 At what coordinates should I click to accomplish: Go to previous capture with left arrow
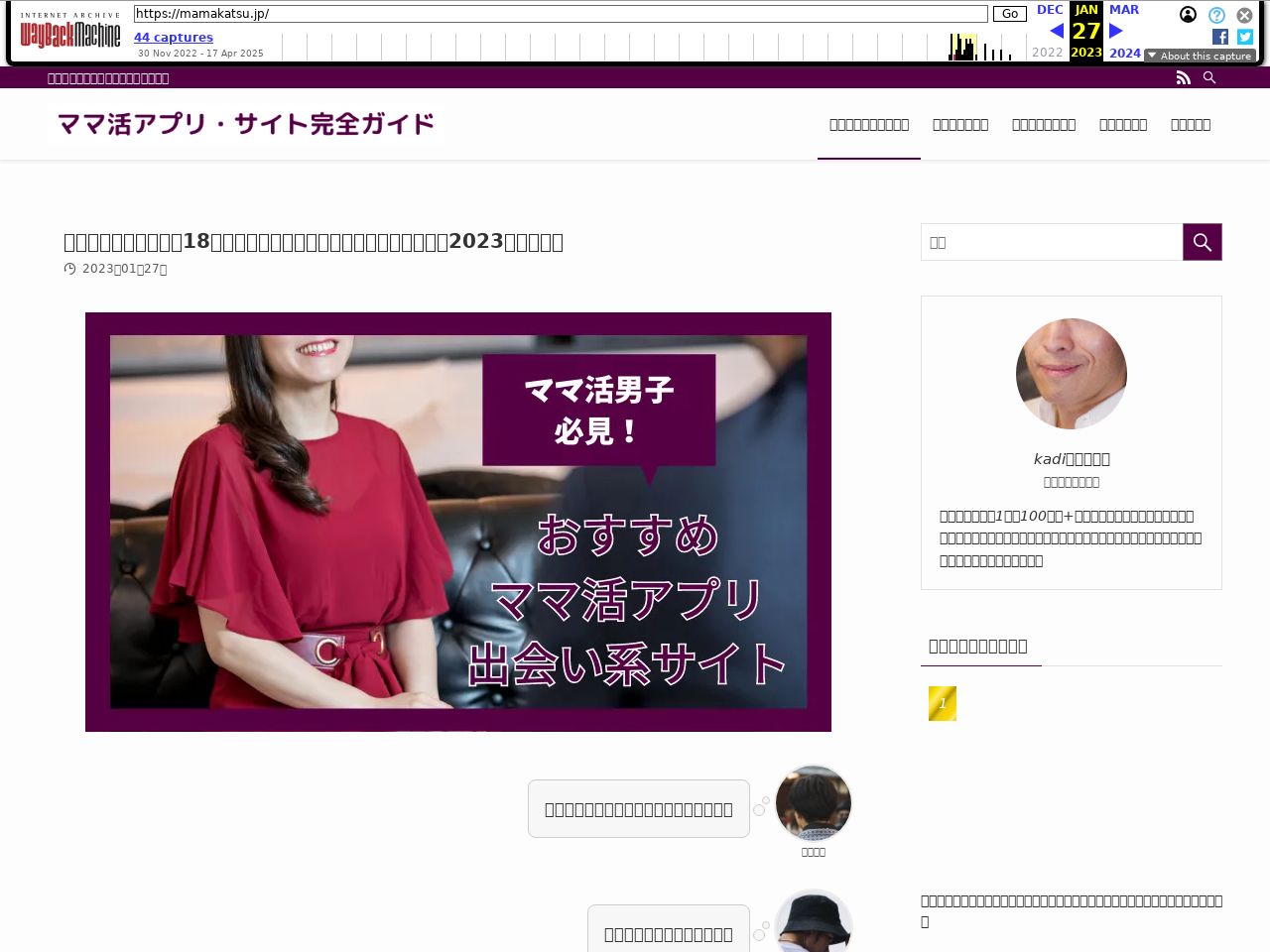[x=1057, y=31]
